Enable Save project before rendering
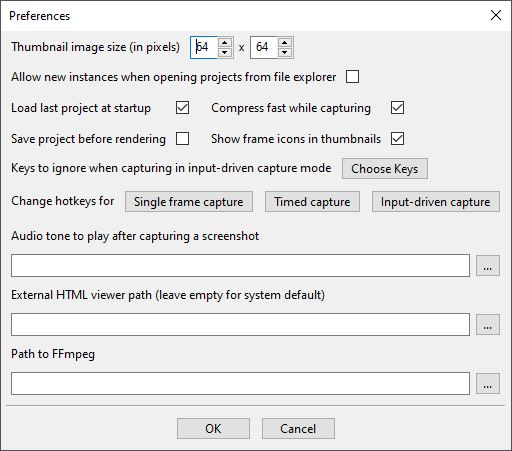The height and width of the screenshot is (451, 512). 182,139
